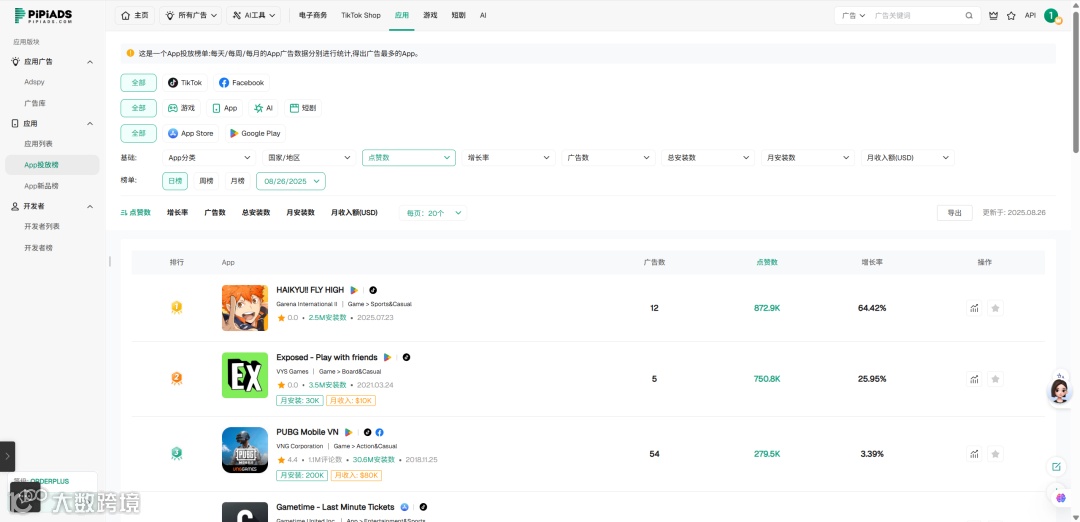Open the HAIKYU!! FLY HIGH app thumbnail
The width and height of the screenshot is (1080, 522).
245,308
